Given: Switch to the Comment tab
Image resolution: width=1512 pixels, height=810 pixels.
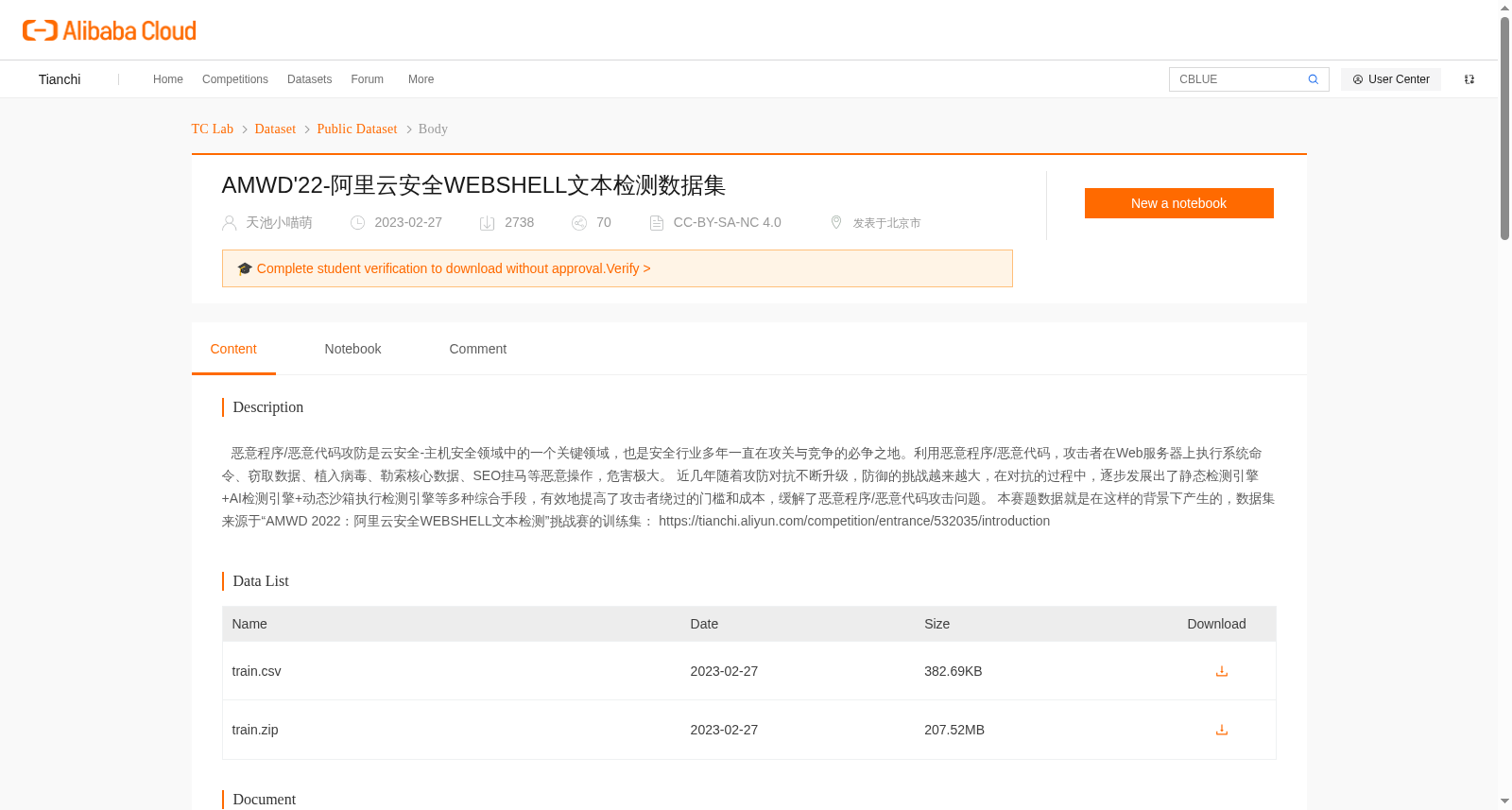Looking at the screenshot, I should click(x=477, y=349).
